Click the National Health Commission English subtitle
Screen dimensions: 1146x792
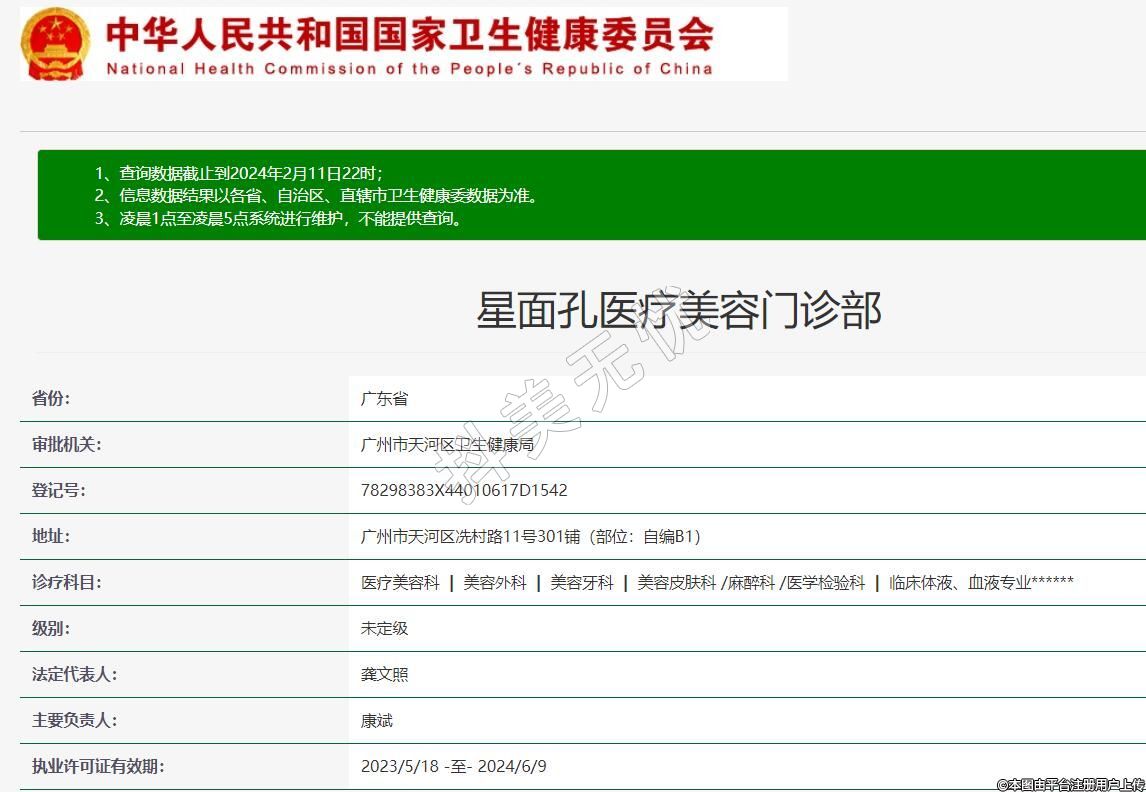tap(409, 69)
